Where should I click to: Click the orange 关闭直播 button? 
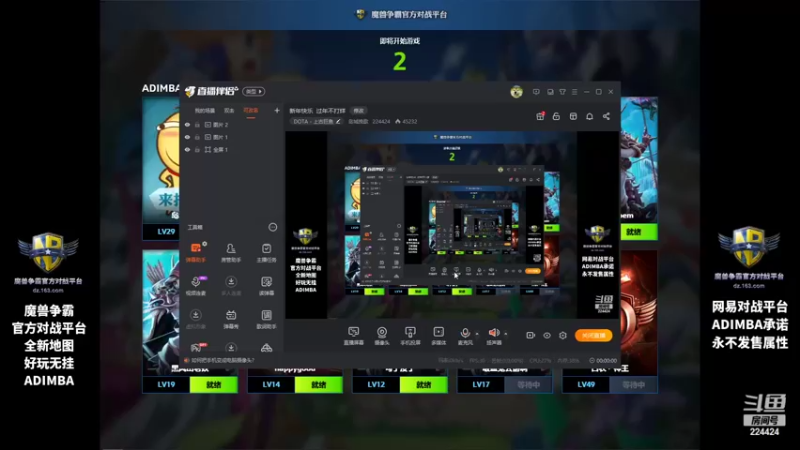click(593, 335)
